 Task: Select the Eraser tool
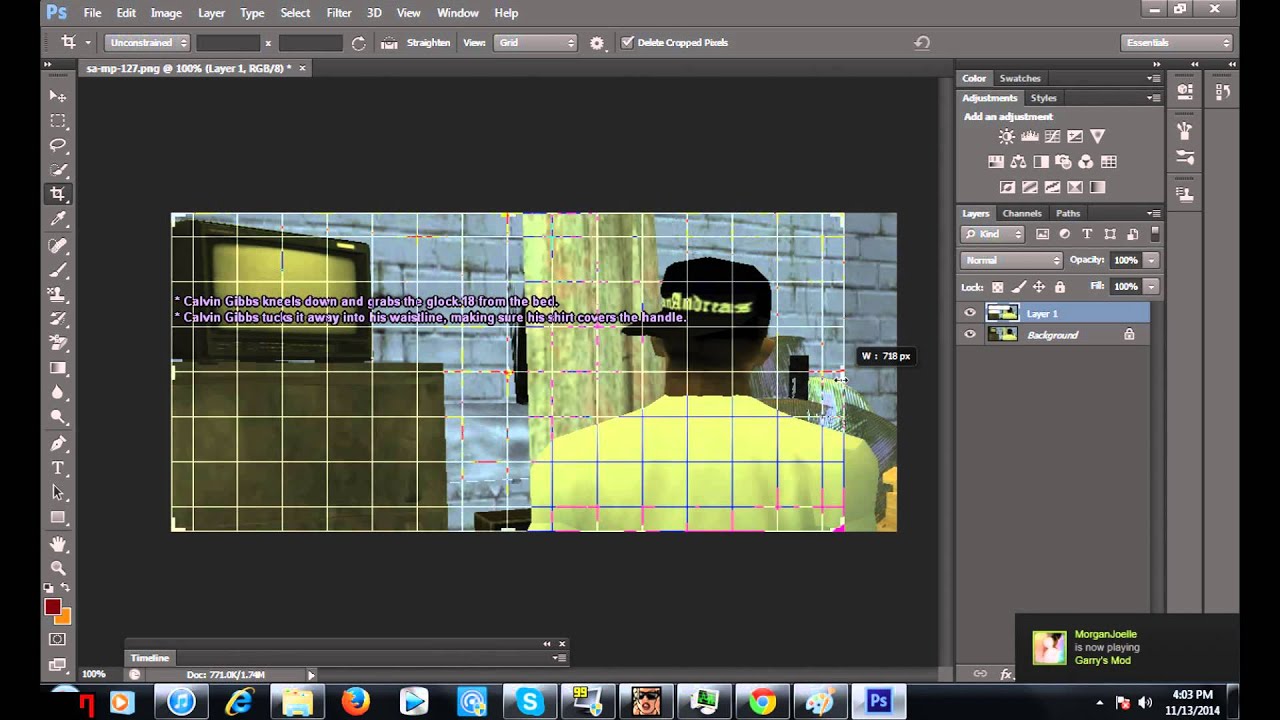coord(58,343)
